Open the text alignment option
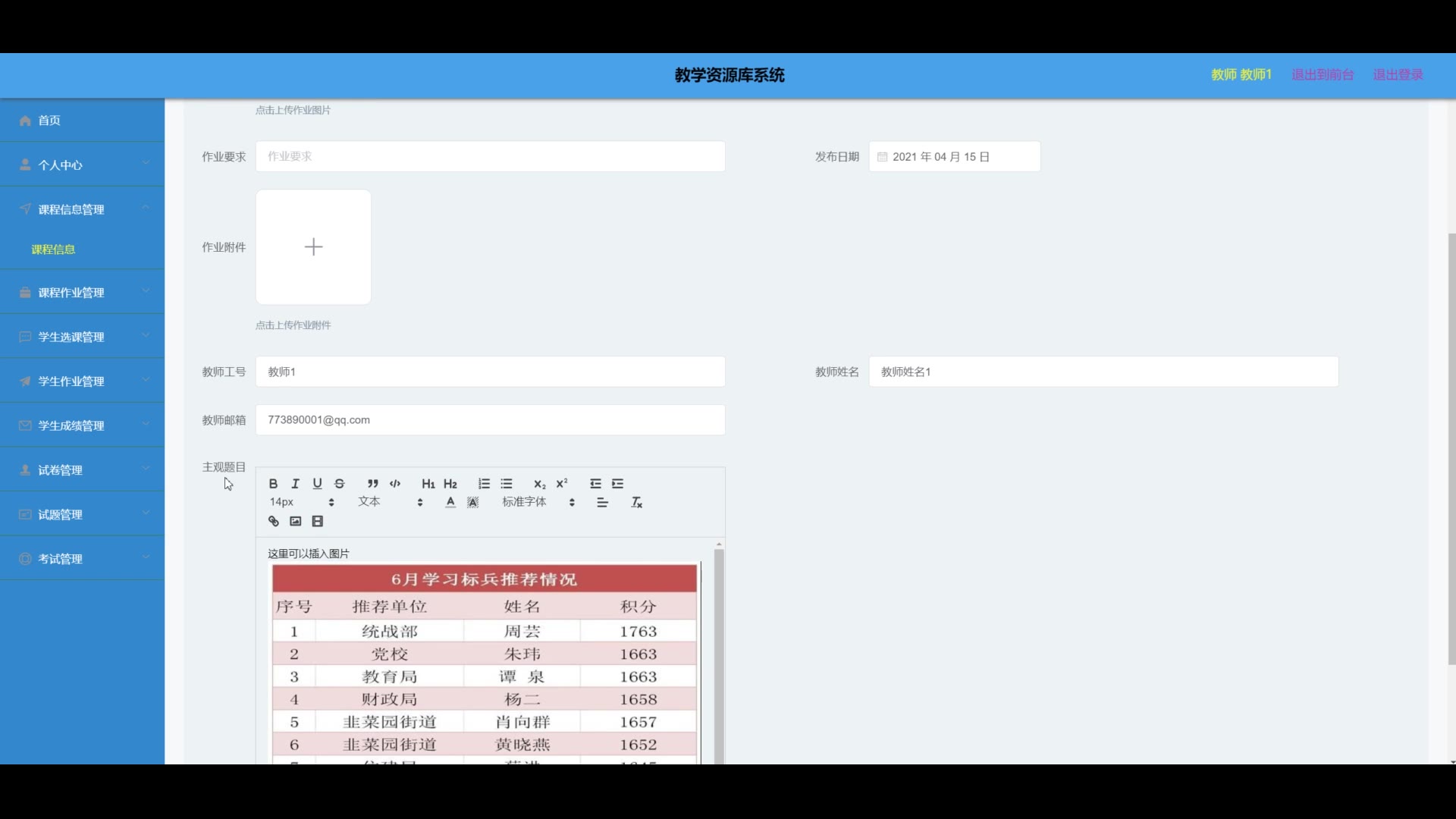 [603, 503]
